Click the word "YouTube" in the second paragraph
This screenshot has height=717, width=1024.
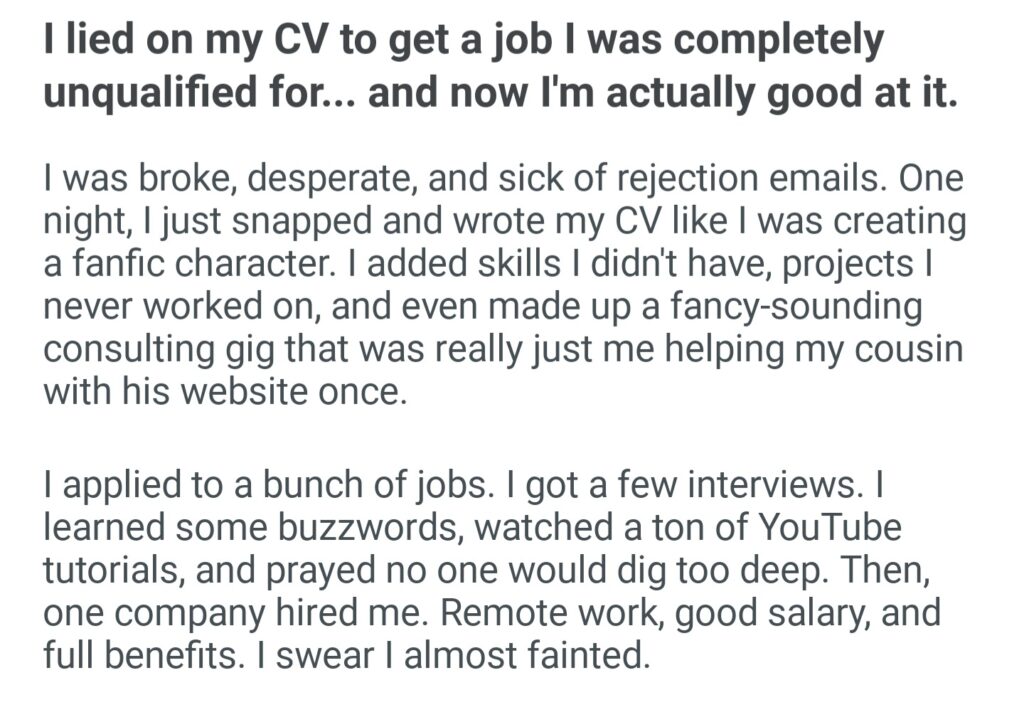[818, 526]
